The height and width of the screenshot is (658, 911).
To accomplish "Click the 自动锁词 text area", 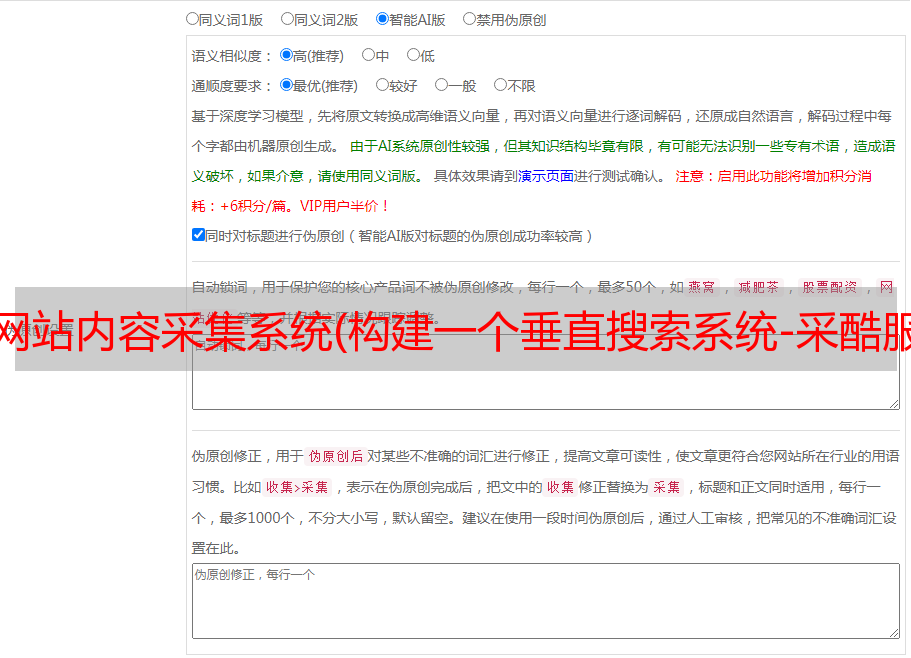I will point(546,372).
